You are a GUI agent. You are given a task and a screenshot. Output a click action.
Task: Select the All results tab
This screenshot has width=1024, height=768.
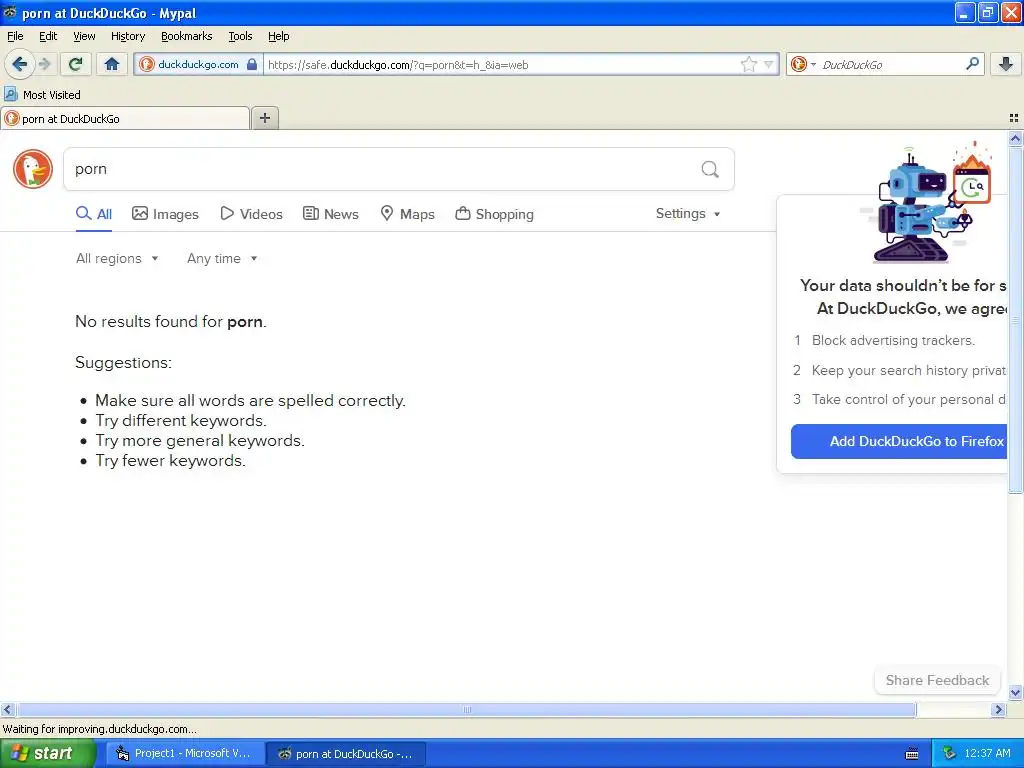(x=93, y=214)
